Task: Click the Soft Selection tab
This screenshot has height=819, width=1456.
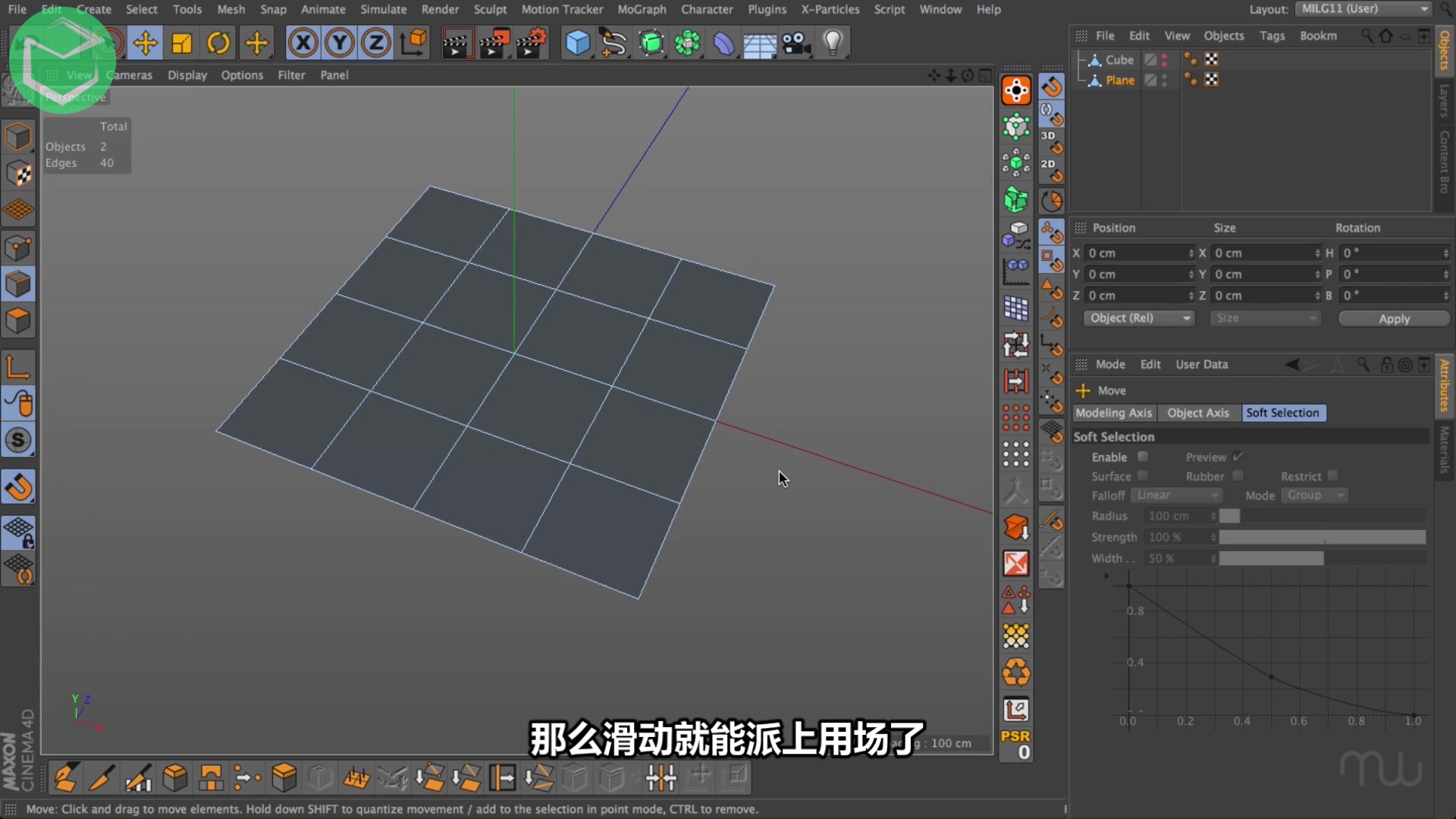Action: tap(1283, 412)
